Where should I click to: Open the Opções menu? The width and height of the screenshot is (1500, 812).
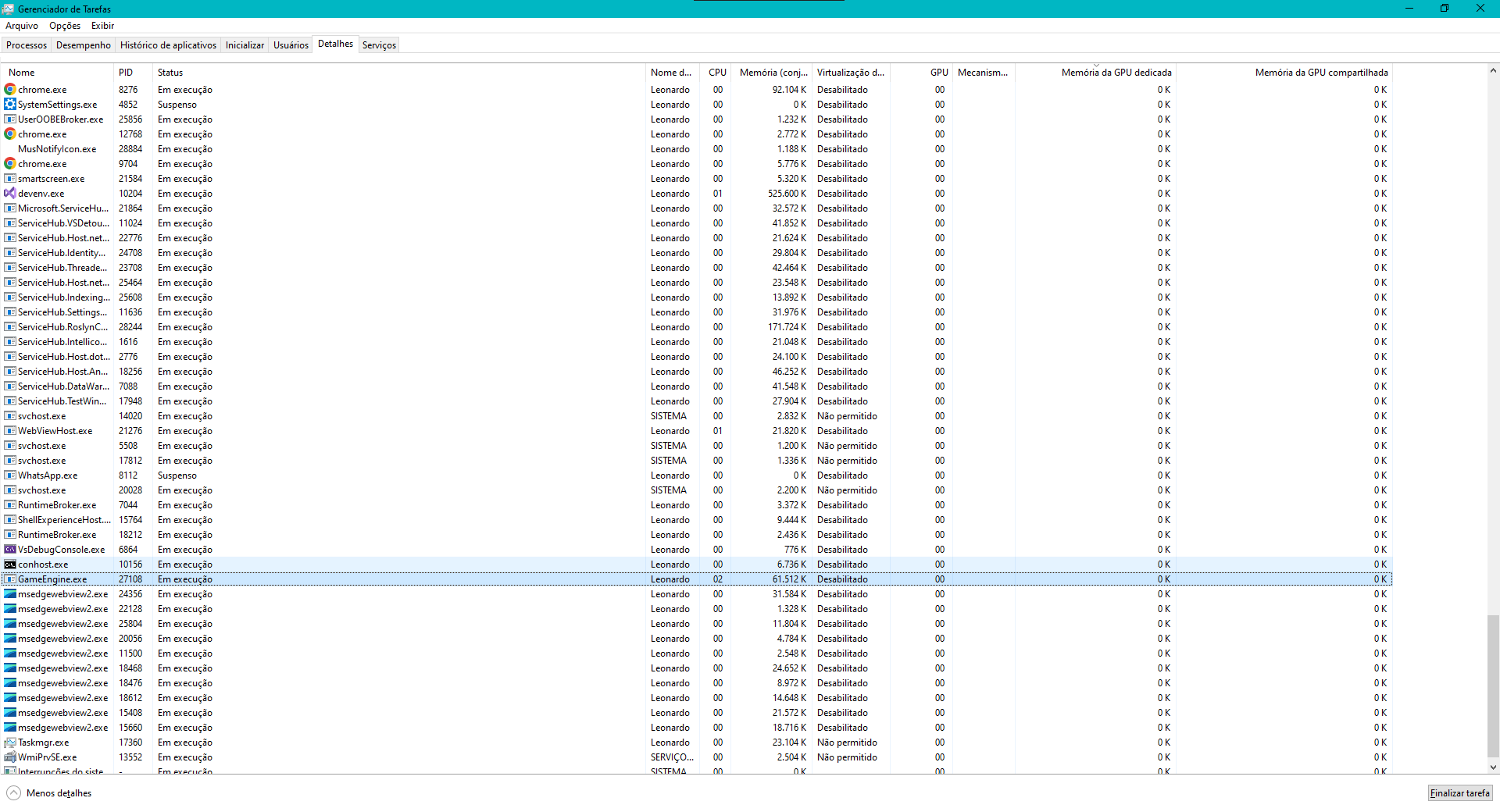(64, 25)
